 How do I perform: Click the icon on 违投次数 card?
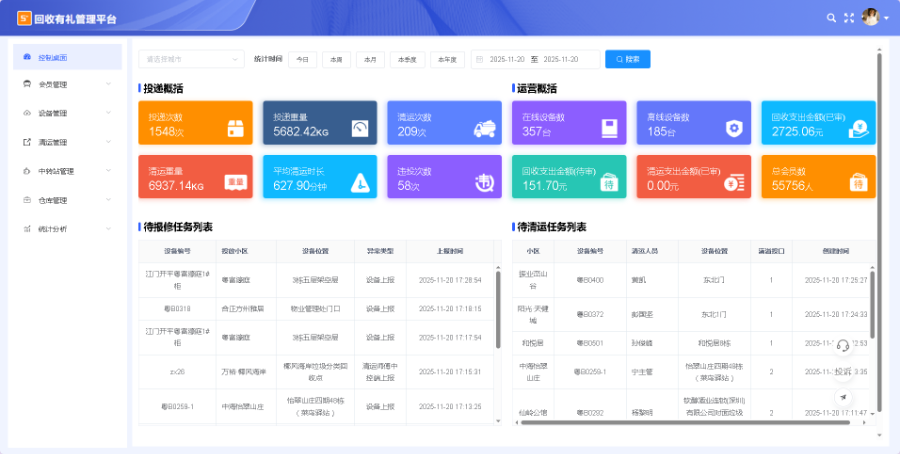coord(485,183)
